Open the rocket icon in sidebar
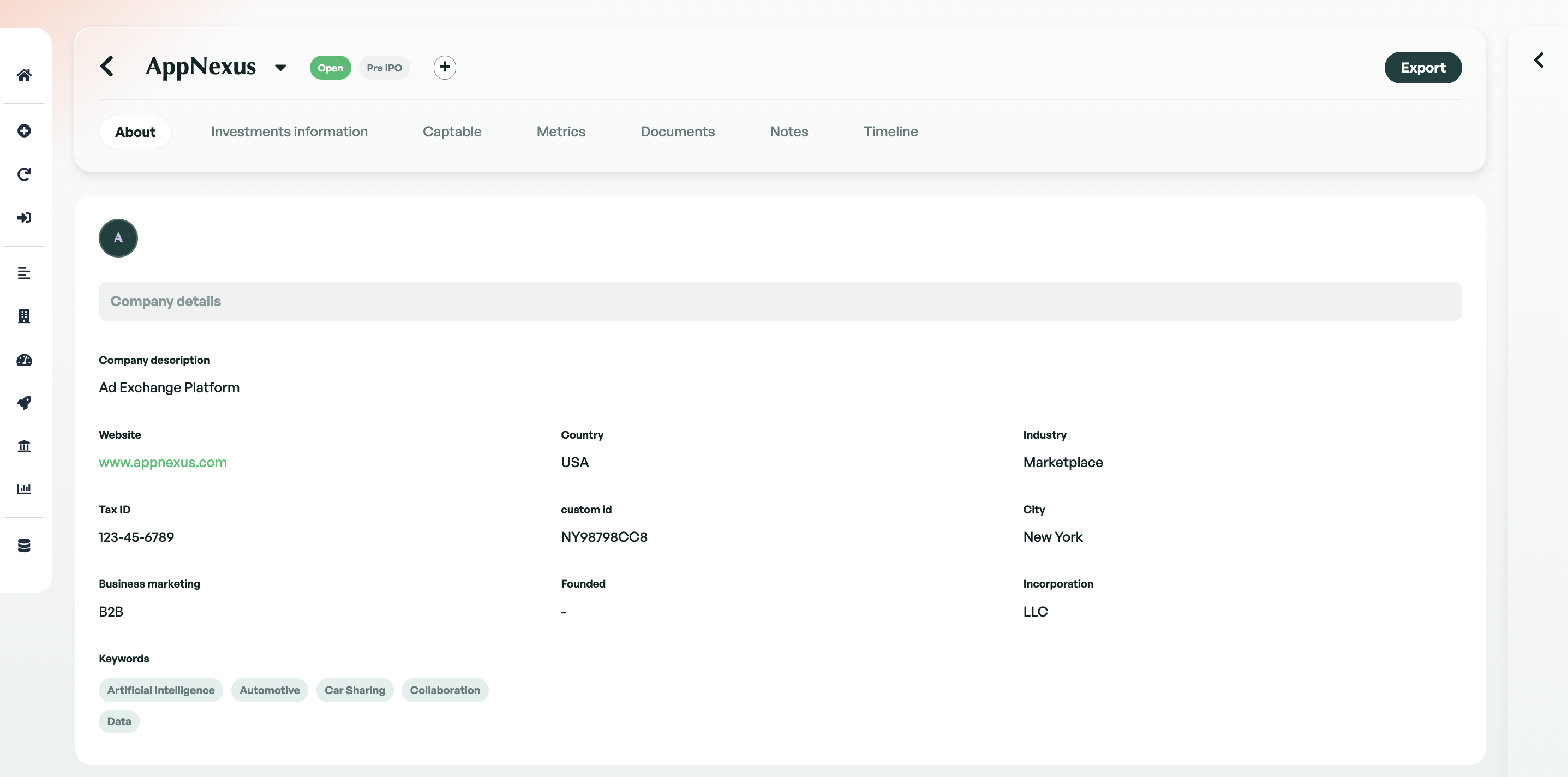Image resolution: width=1568 pixels, height=777 pixels. [25, 403]
